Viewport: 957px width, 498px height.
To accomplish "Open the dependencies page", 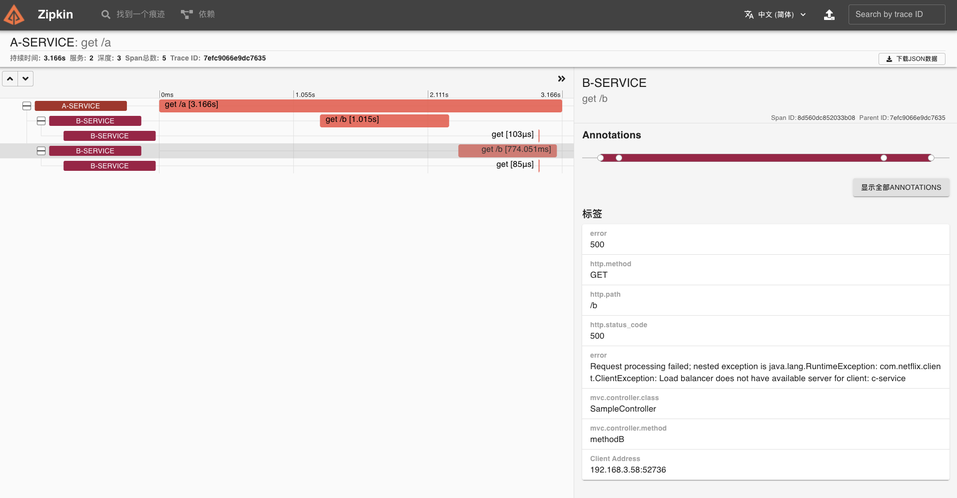I will pos(198,14).
